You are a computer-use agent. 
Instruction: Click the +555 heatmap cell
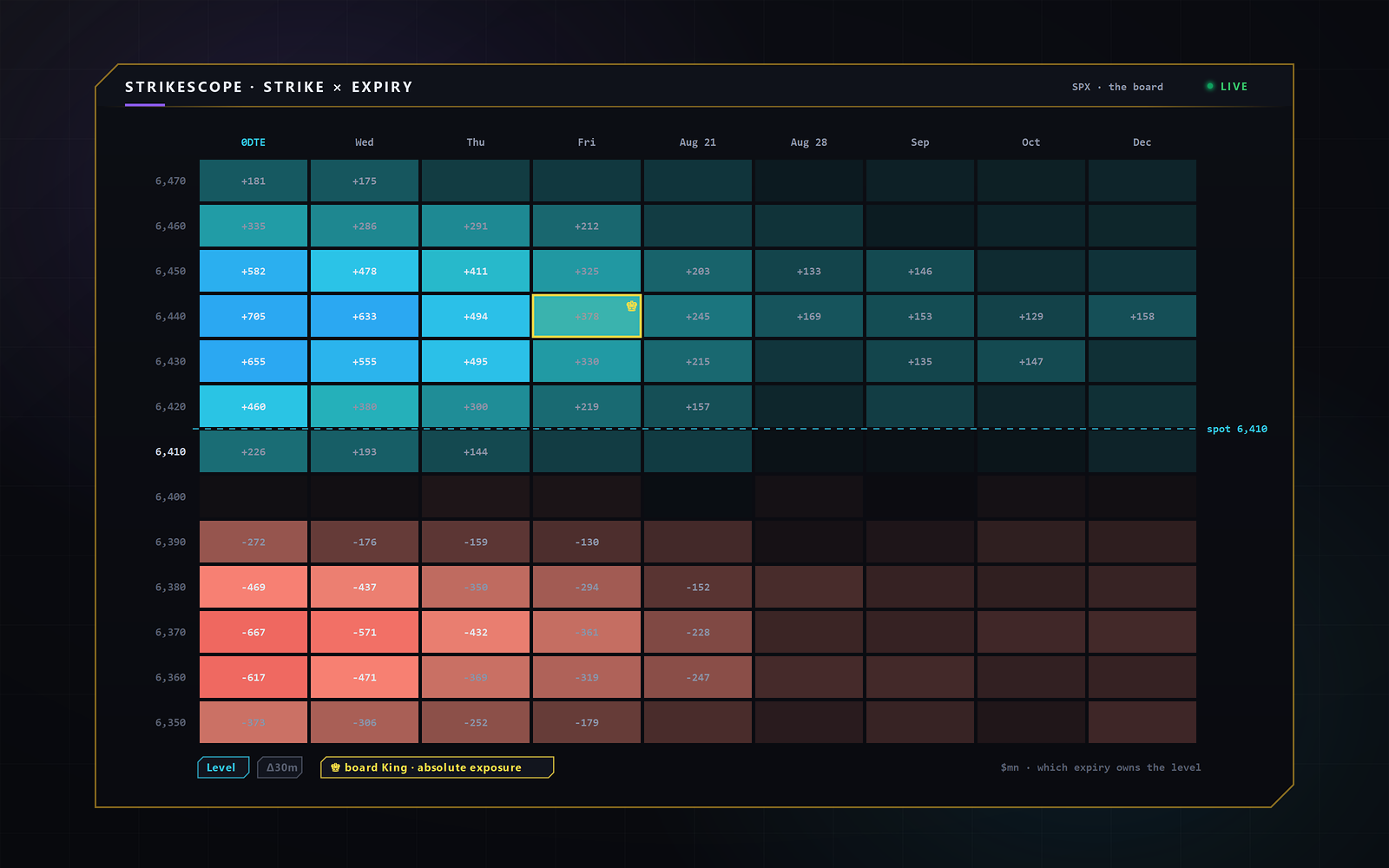(x=365, y=361)
